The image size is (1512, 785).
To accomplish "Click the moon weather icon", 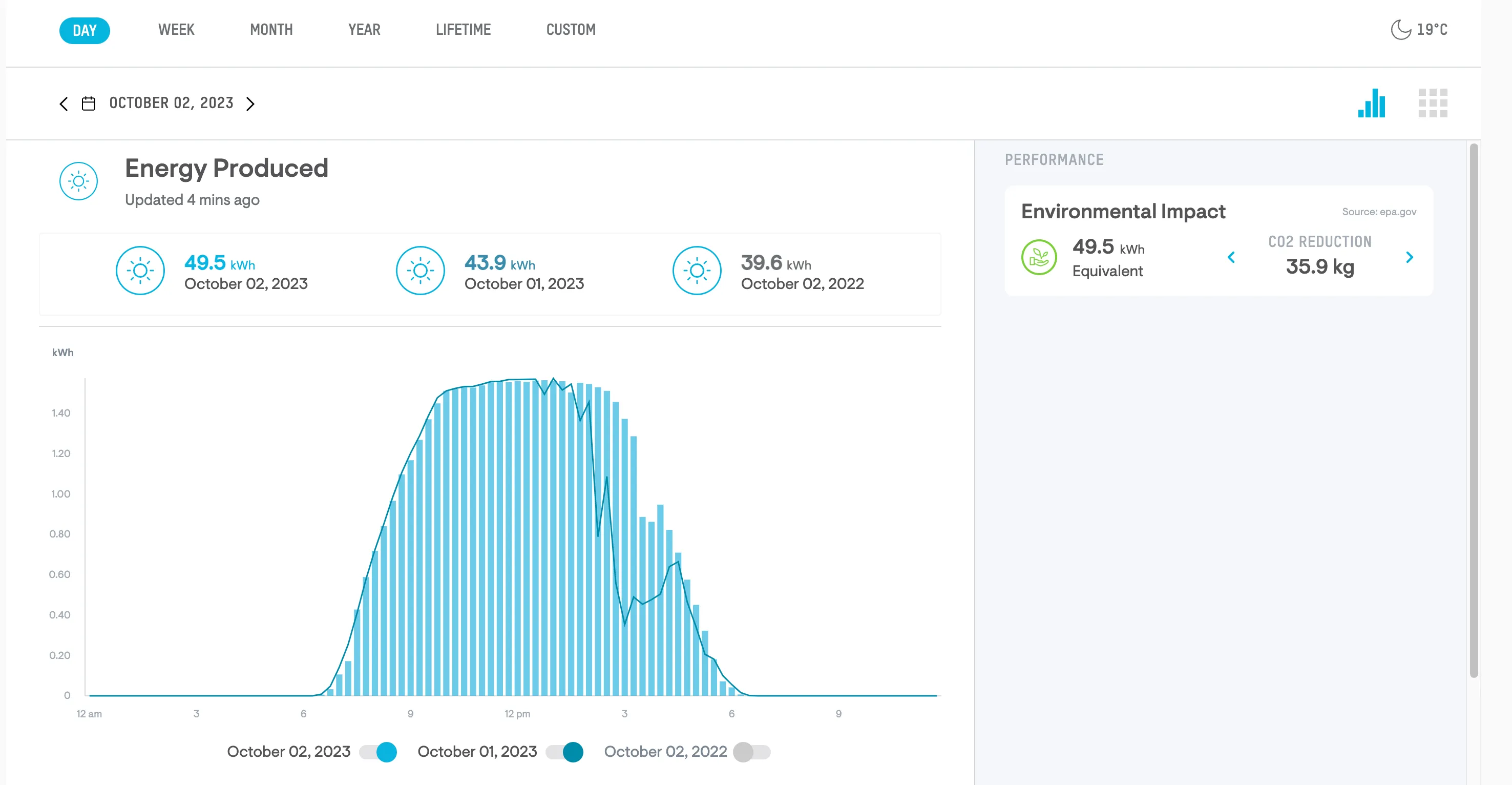I will pos(1400,29).
